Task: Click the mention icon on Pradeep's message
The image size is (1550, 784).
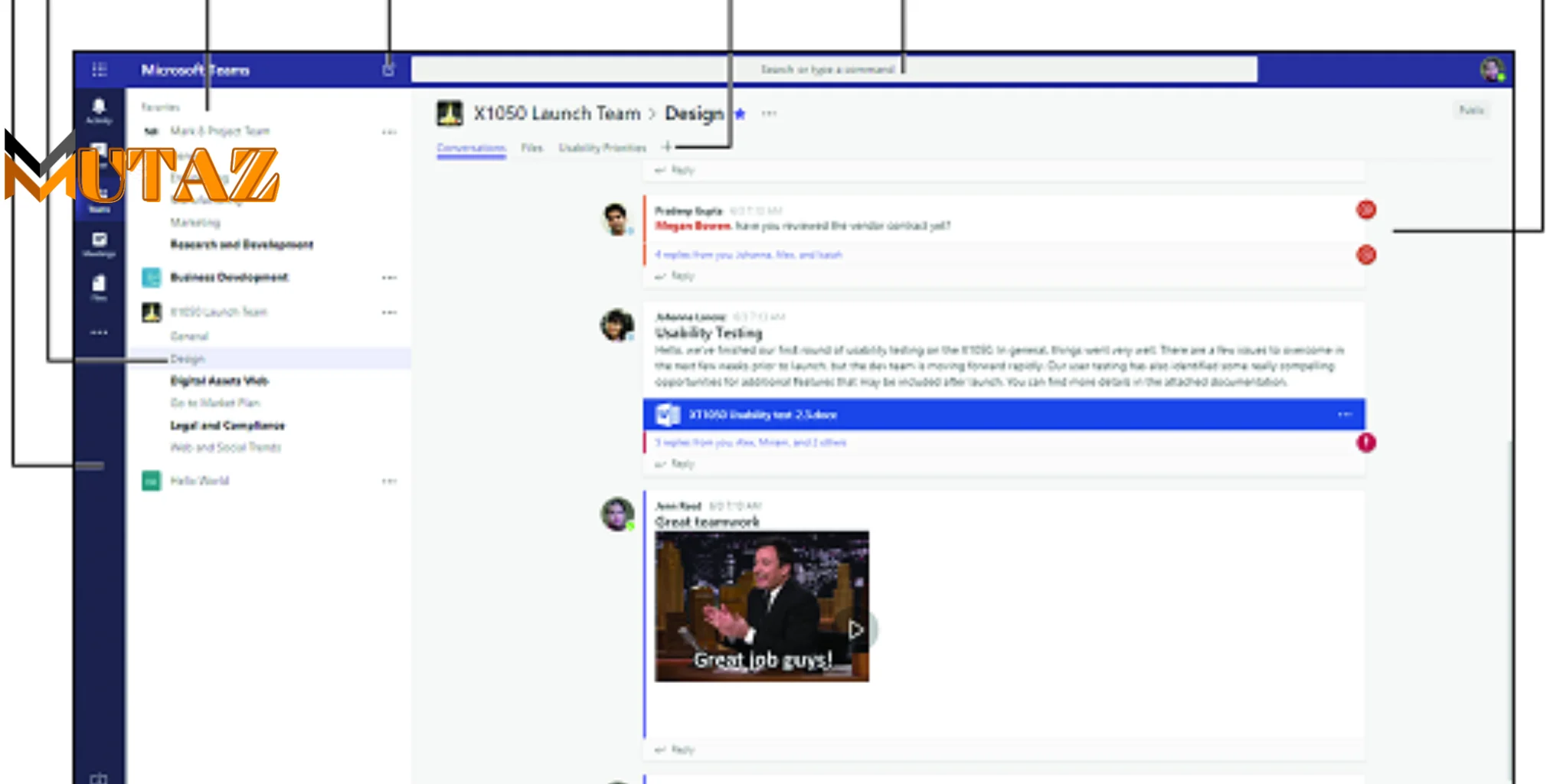Action: (1365, 210)
